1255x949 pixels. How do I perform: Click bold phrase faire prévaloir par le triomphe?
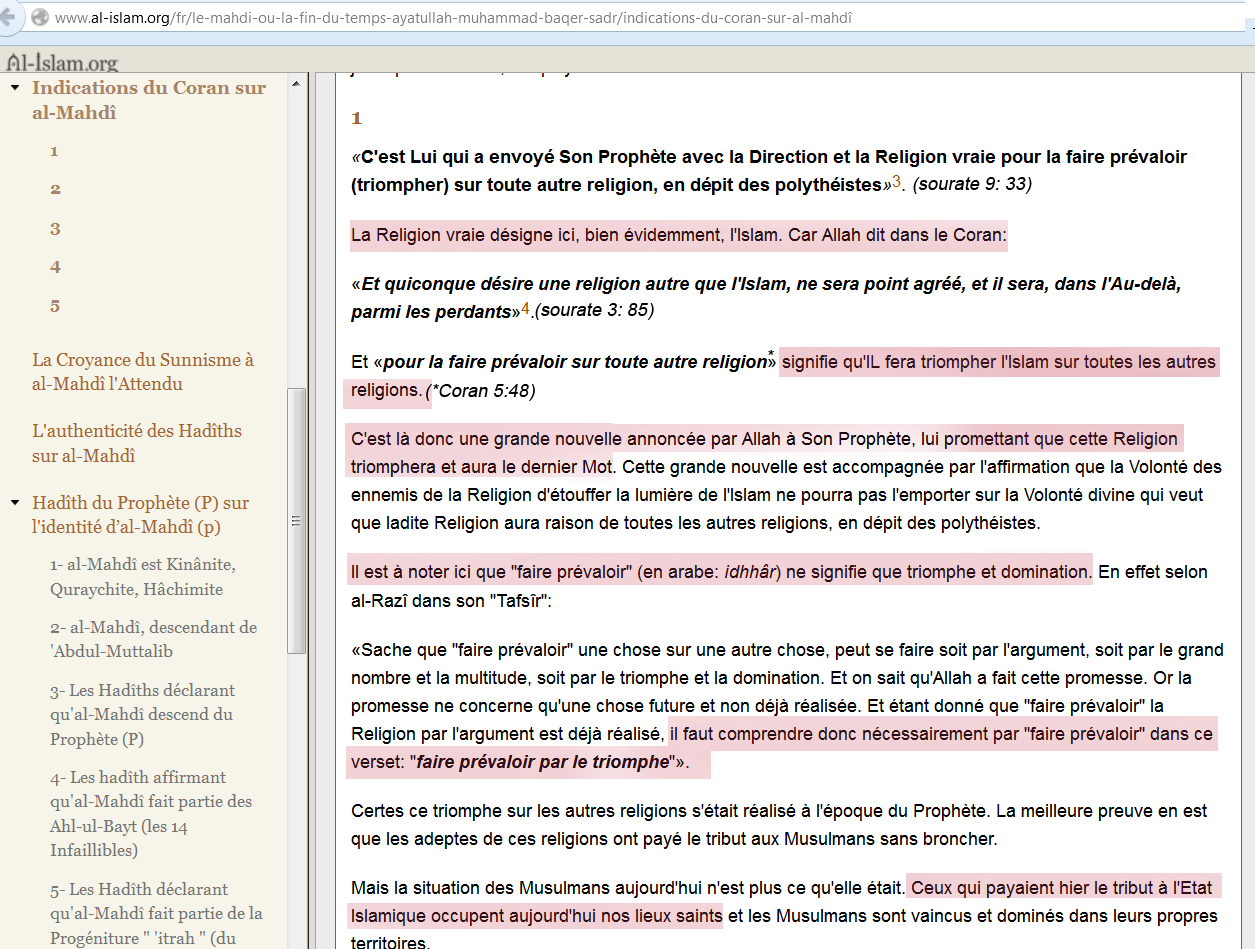point(542,763)
